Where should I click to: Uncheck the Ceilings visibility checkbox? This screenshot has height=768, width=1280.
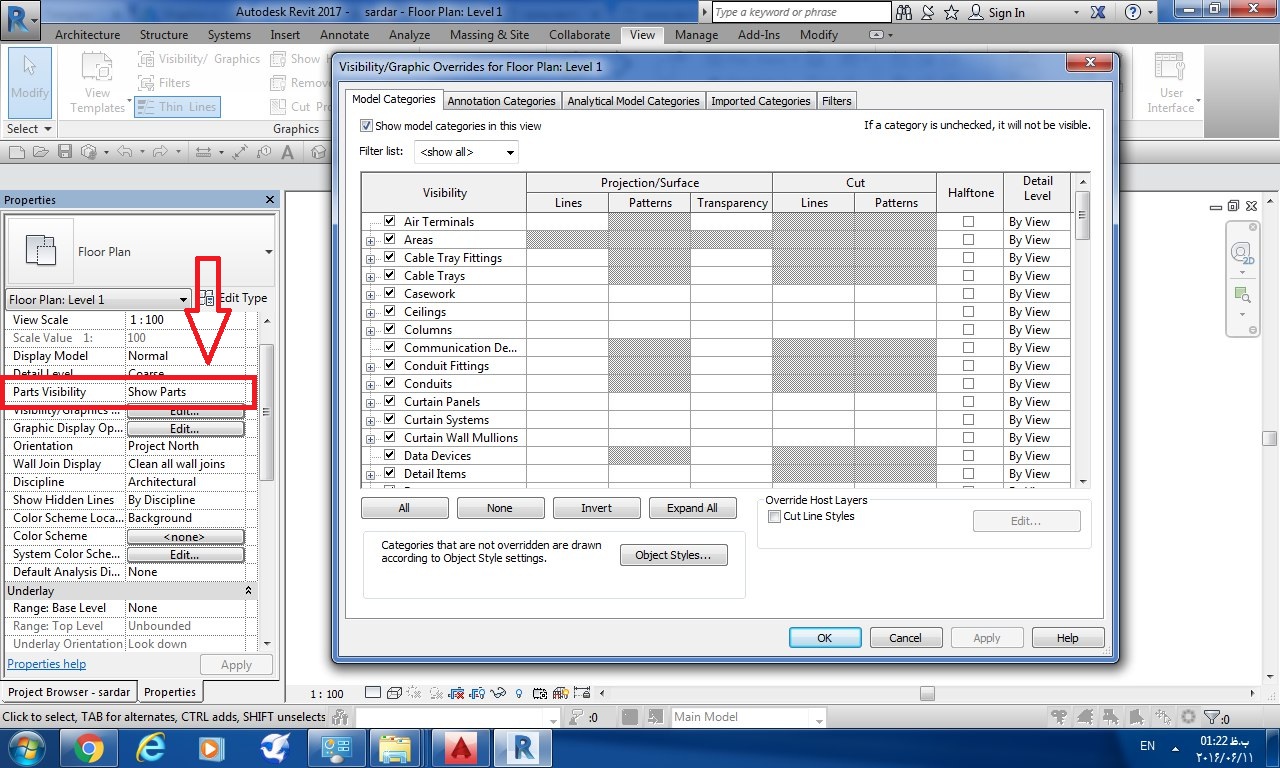(x=389, y=311)
